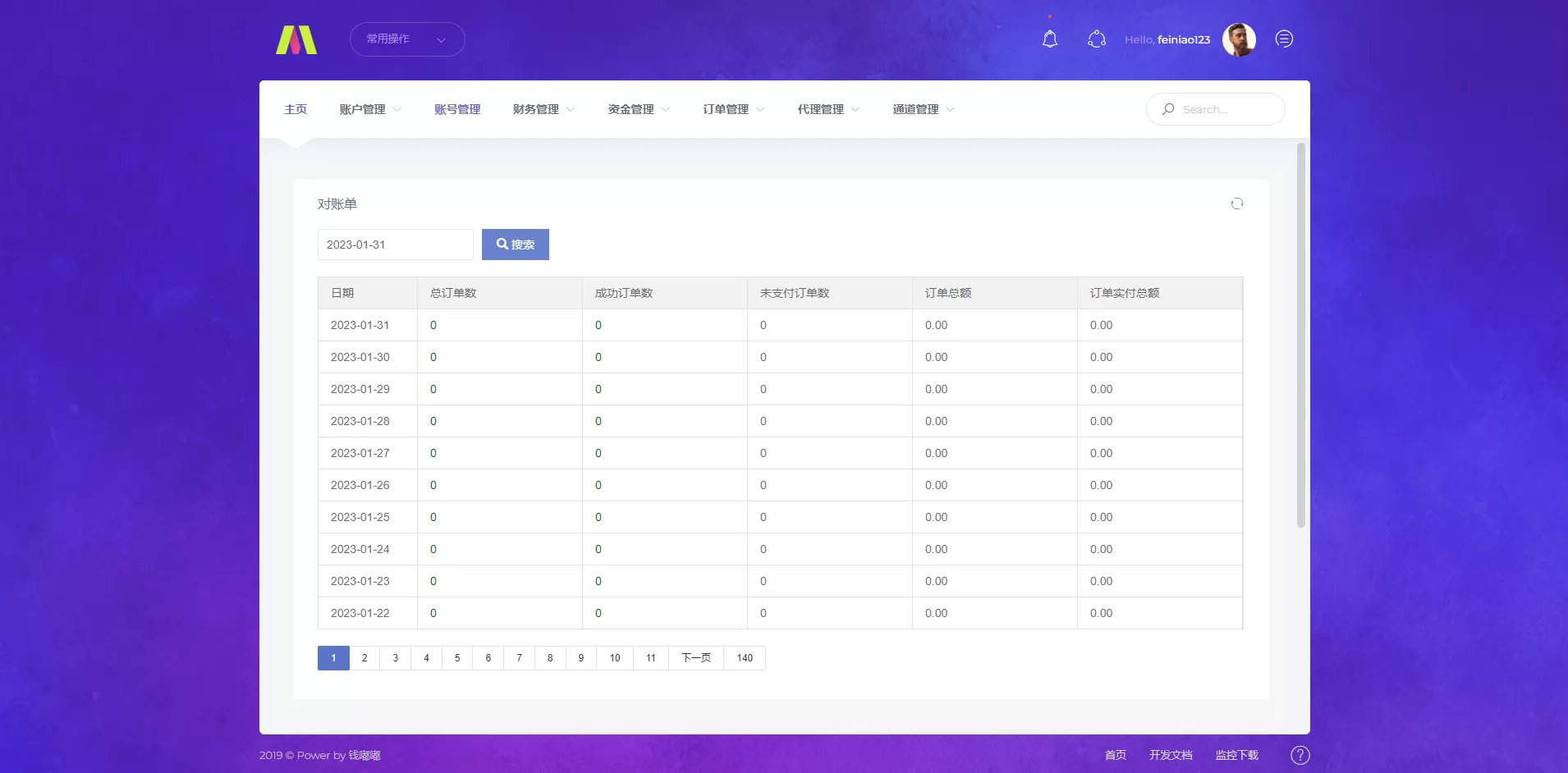The image size is (1568, 773).
Task: Go to the 主页 tab
Action: [x=296, y=109]
